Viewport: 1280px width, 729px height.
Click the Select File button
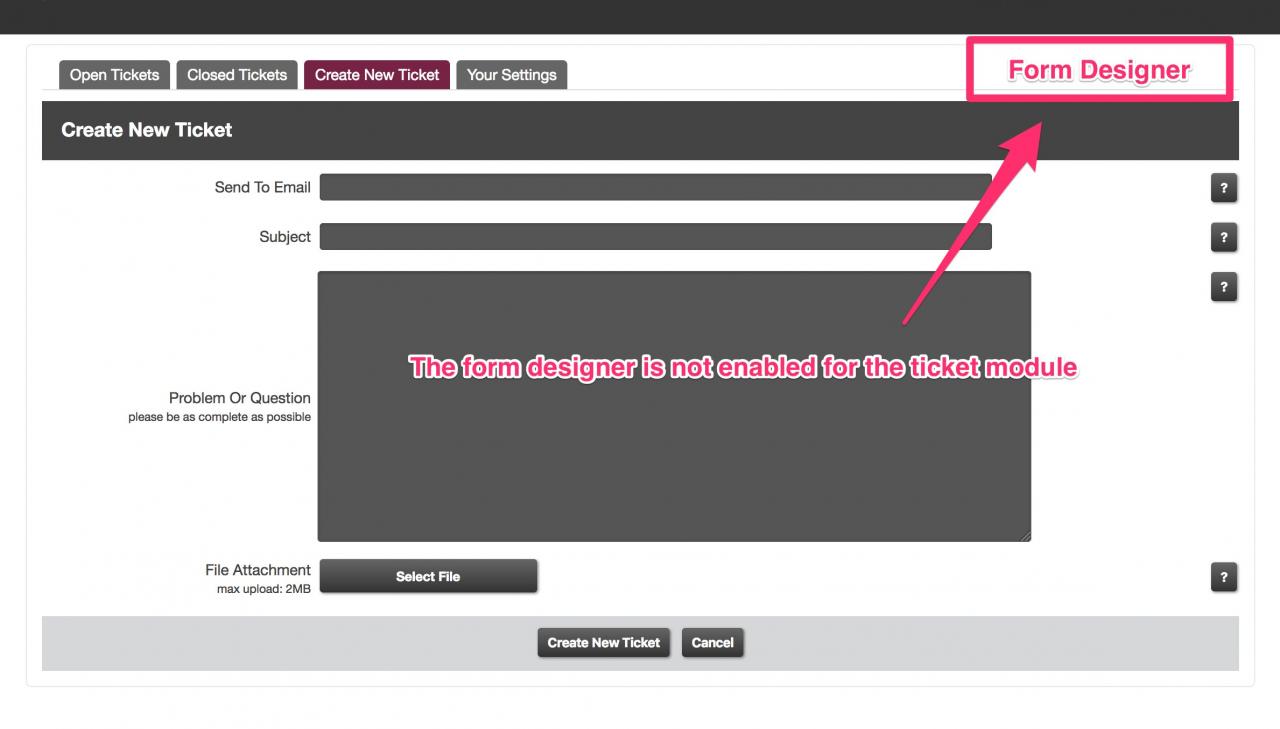click(428, 576)
